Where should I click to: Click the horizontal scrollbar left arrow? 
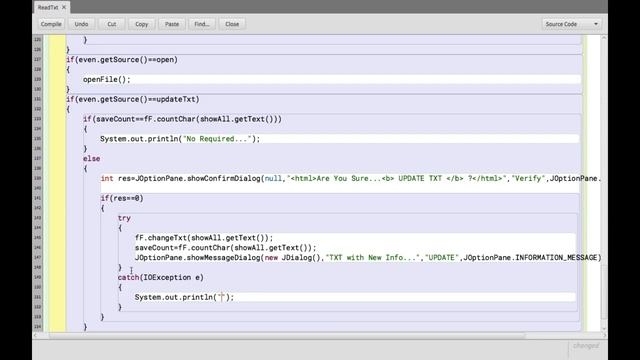(36, 336)
